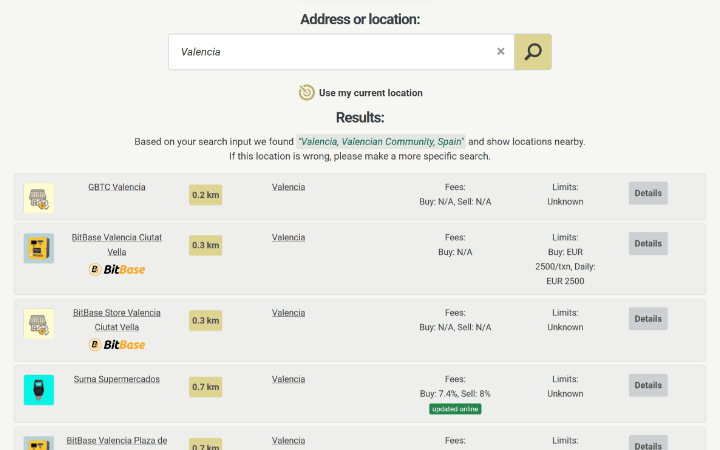Open the GBTC Valencia listing link
The width and height of the screenshot is (720, 450).
click(x=117, y=187)
